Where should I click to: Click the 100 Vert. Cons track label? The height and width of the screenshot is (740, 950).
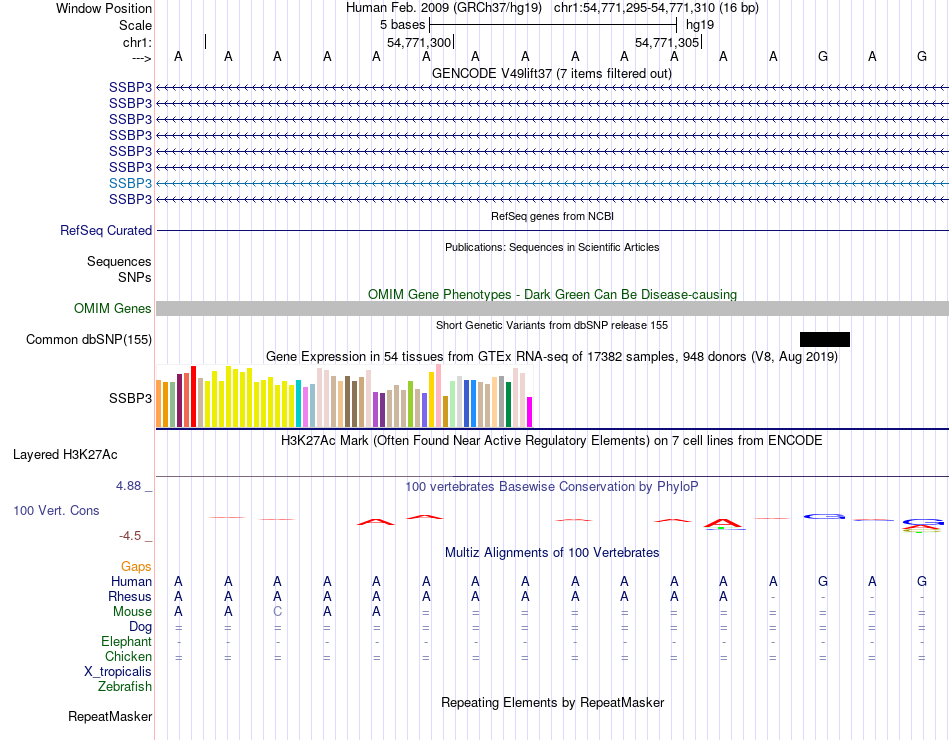pos(56,510)
